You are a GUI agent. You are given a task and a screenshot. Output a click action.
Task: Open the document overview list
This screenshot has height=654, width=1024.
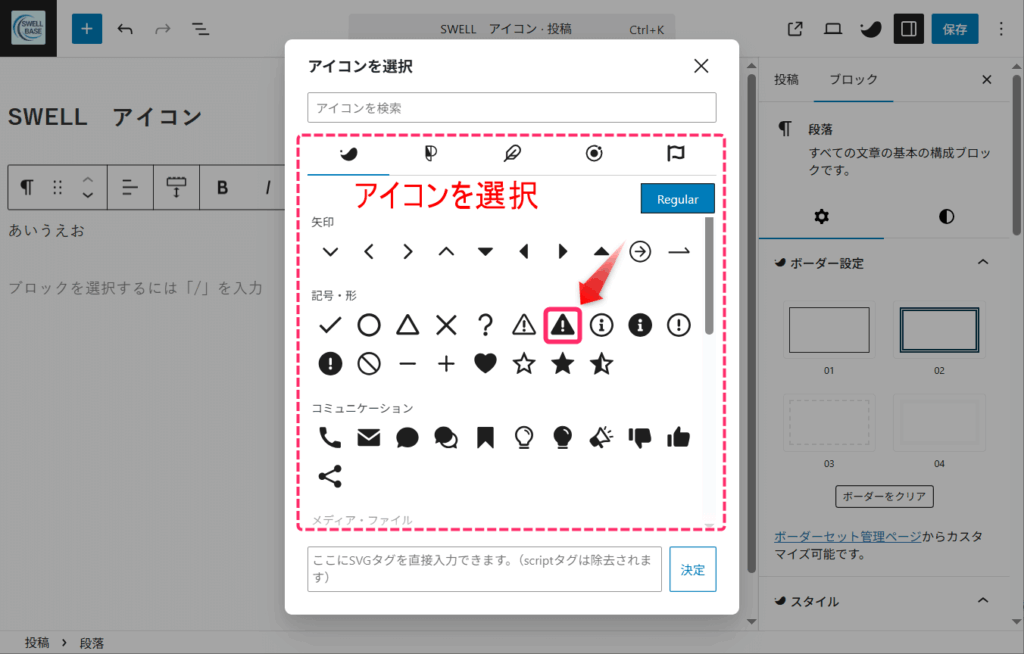click(200, 29)
